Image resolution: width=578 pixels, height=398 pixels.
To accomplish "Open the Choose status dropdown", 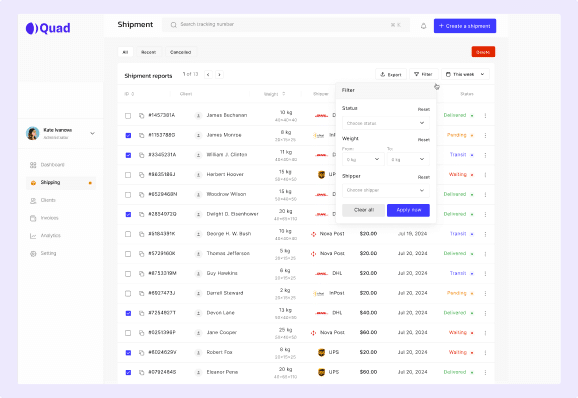I will click(386, 123).
